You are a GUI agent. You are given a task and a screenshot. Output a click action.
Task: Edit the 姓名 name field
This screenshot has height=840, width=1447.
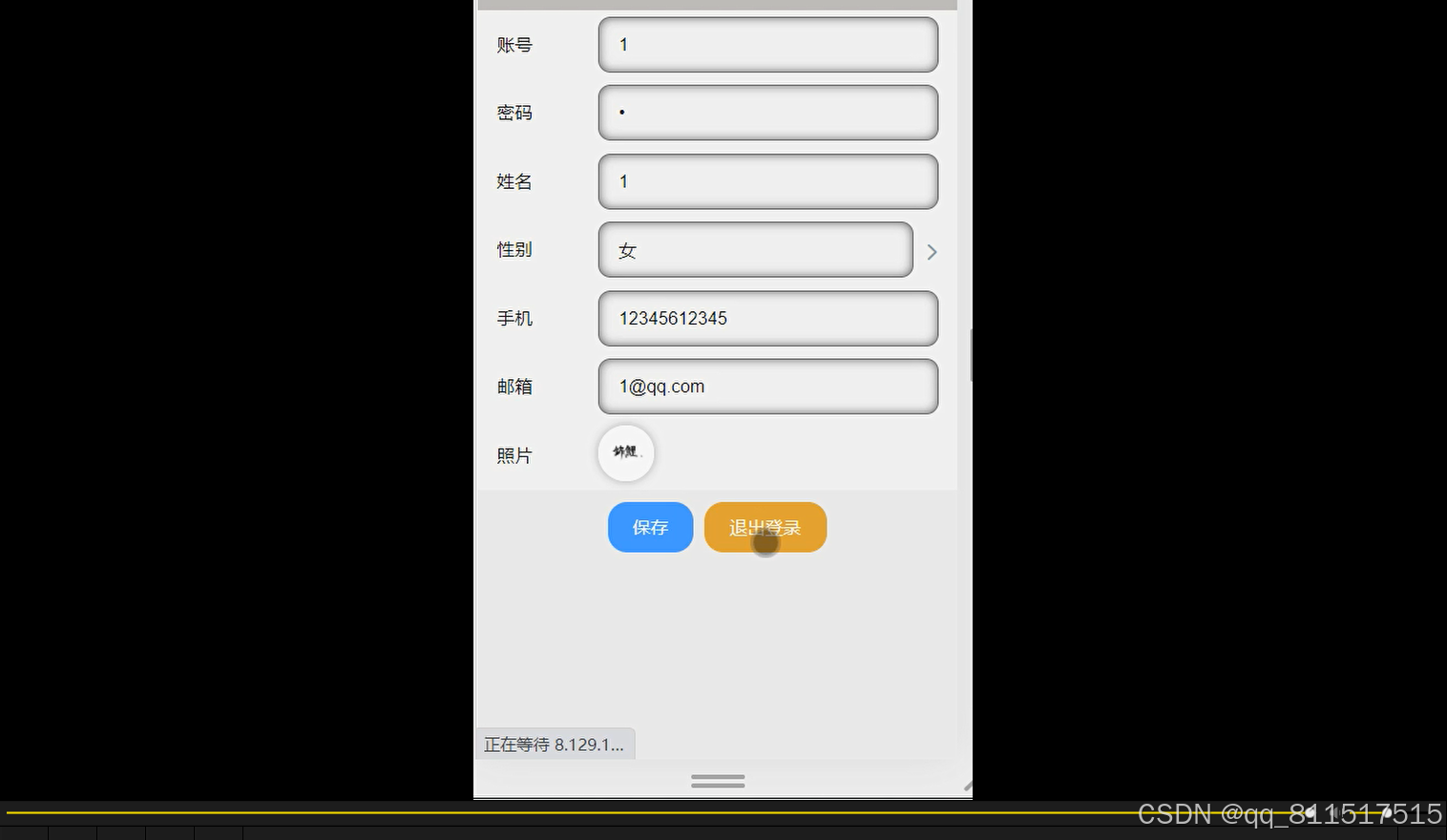tap(768, 181)
